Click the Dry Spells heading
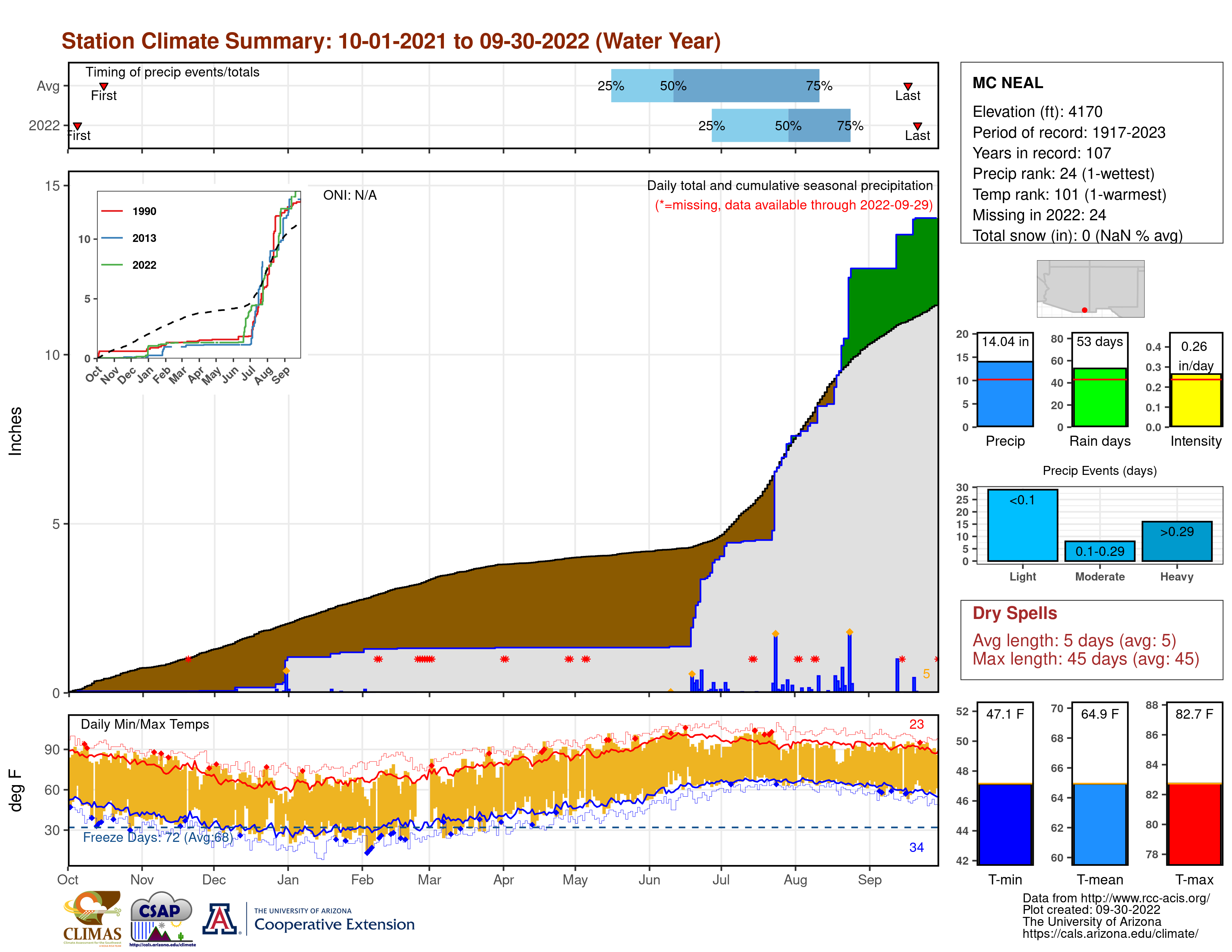The width and height of the screenshot is (1232, 952). 1014,613
